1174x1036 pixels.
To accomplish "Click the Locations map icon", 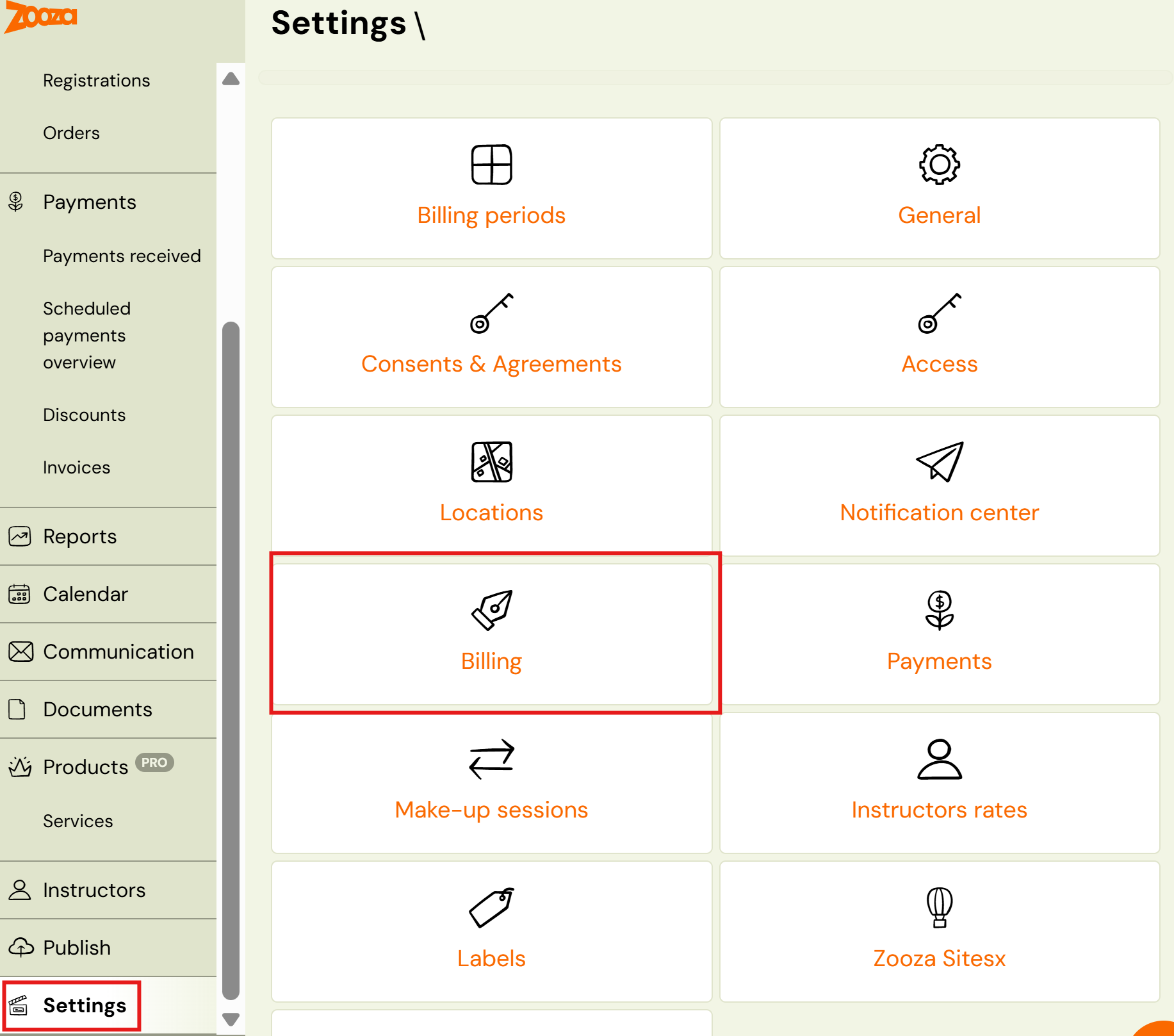I will tap(491, 461).
